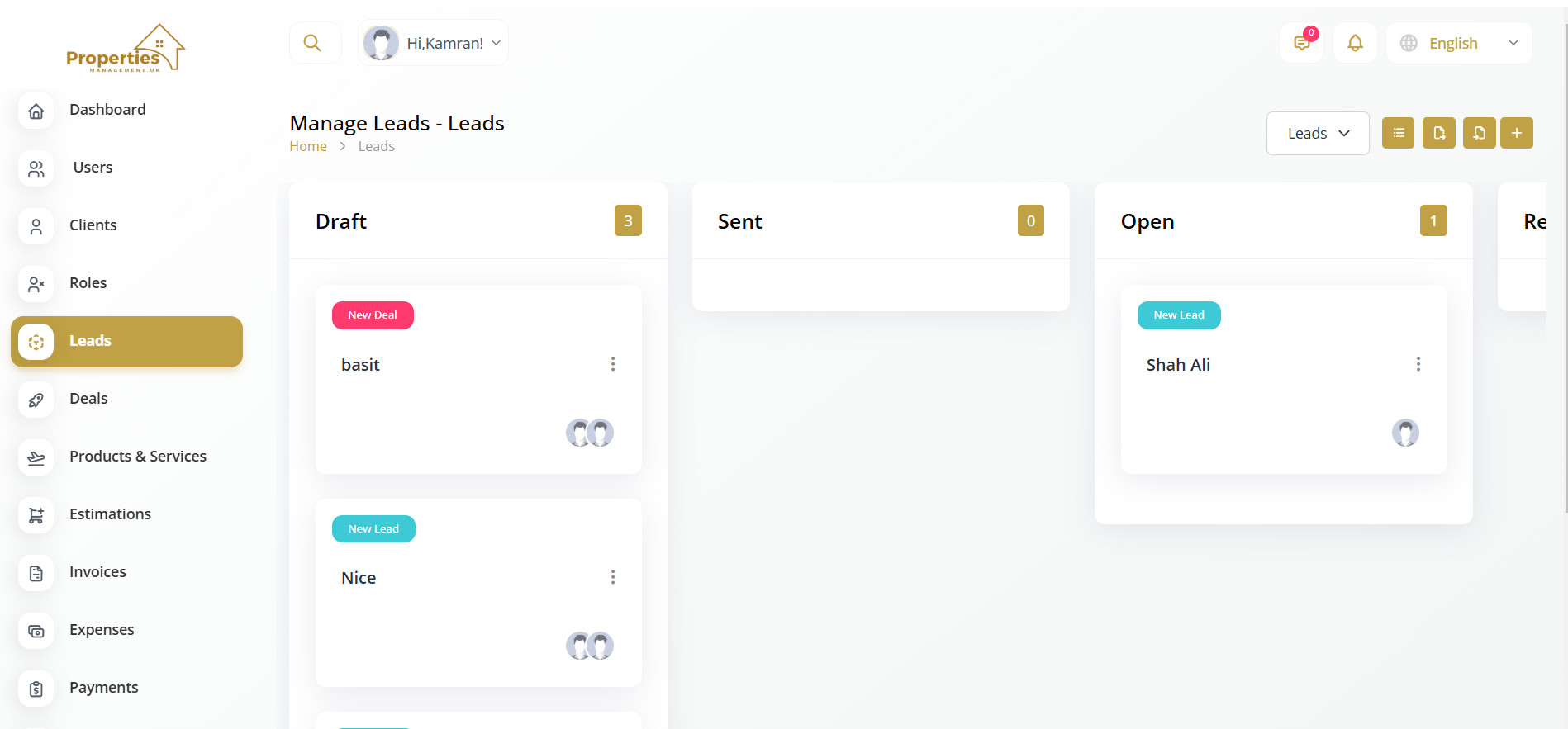Image resolution: width=1568 pixels, height=729 pixels.
Task: Go to Deals in the sidebar
Action: 88,399
